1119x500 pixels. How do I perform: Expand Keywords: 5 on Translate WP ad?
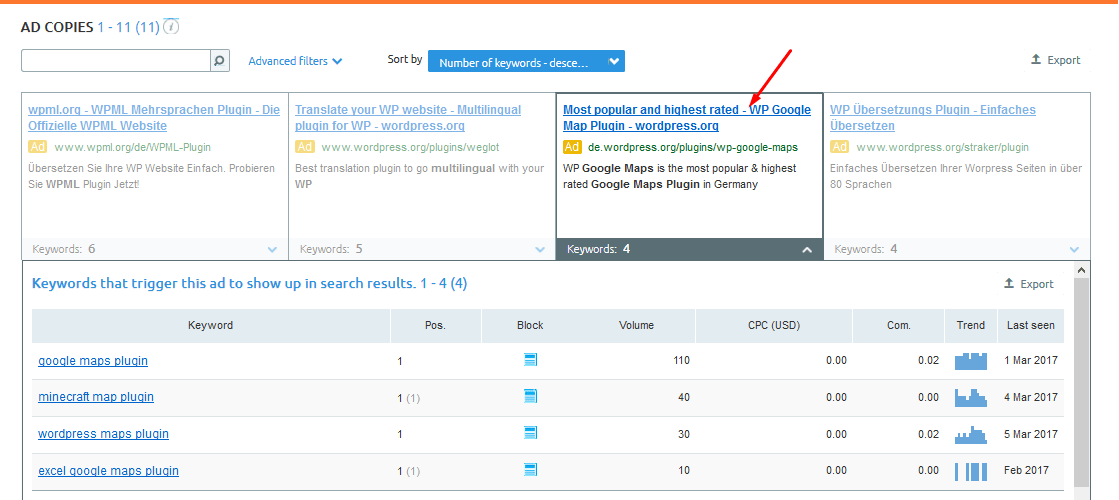click(x=422, y=249)
